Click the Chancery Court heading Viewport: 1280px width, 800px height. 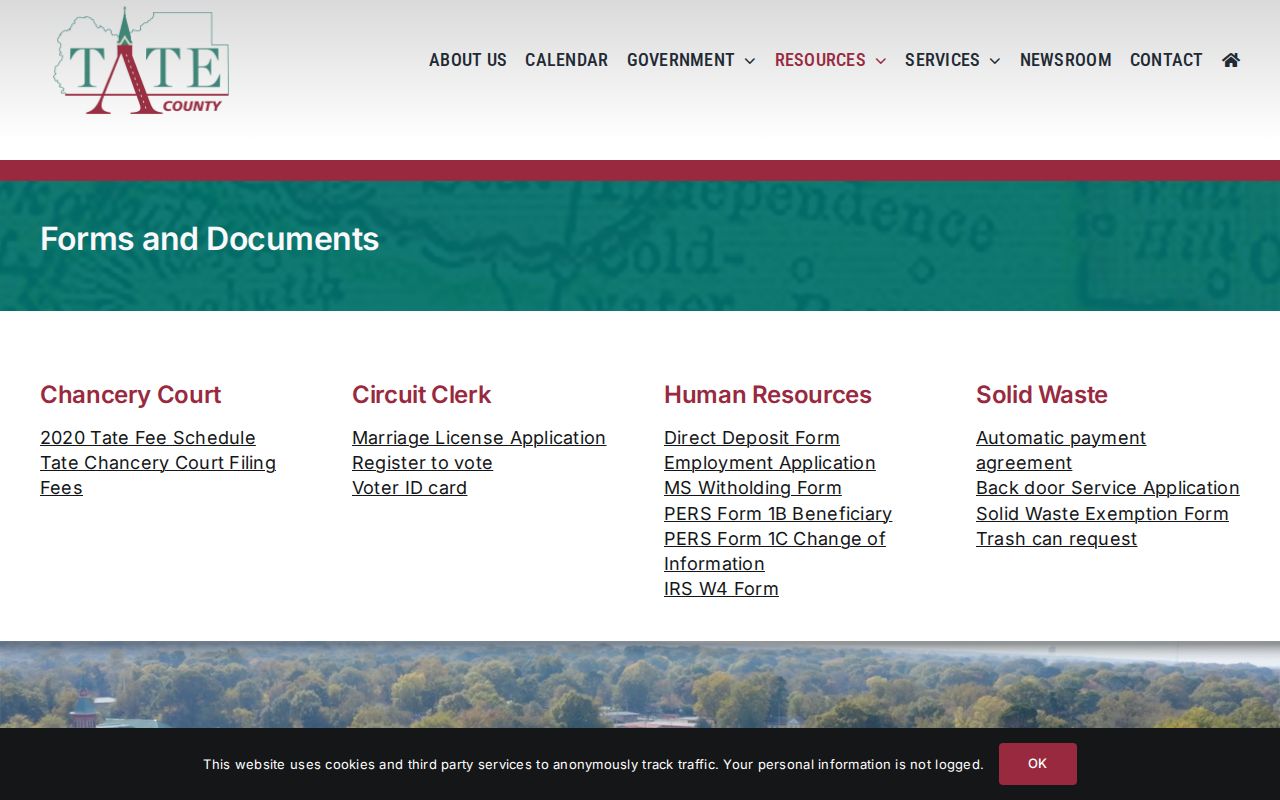click(130, 395)
